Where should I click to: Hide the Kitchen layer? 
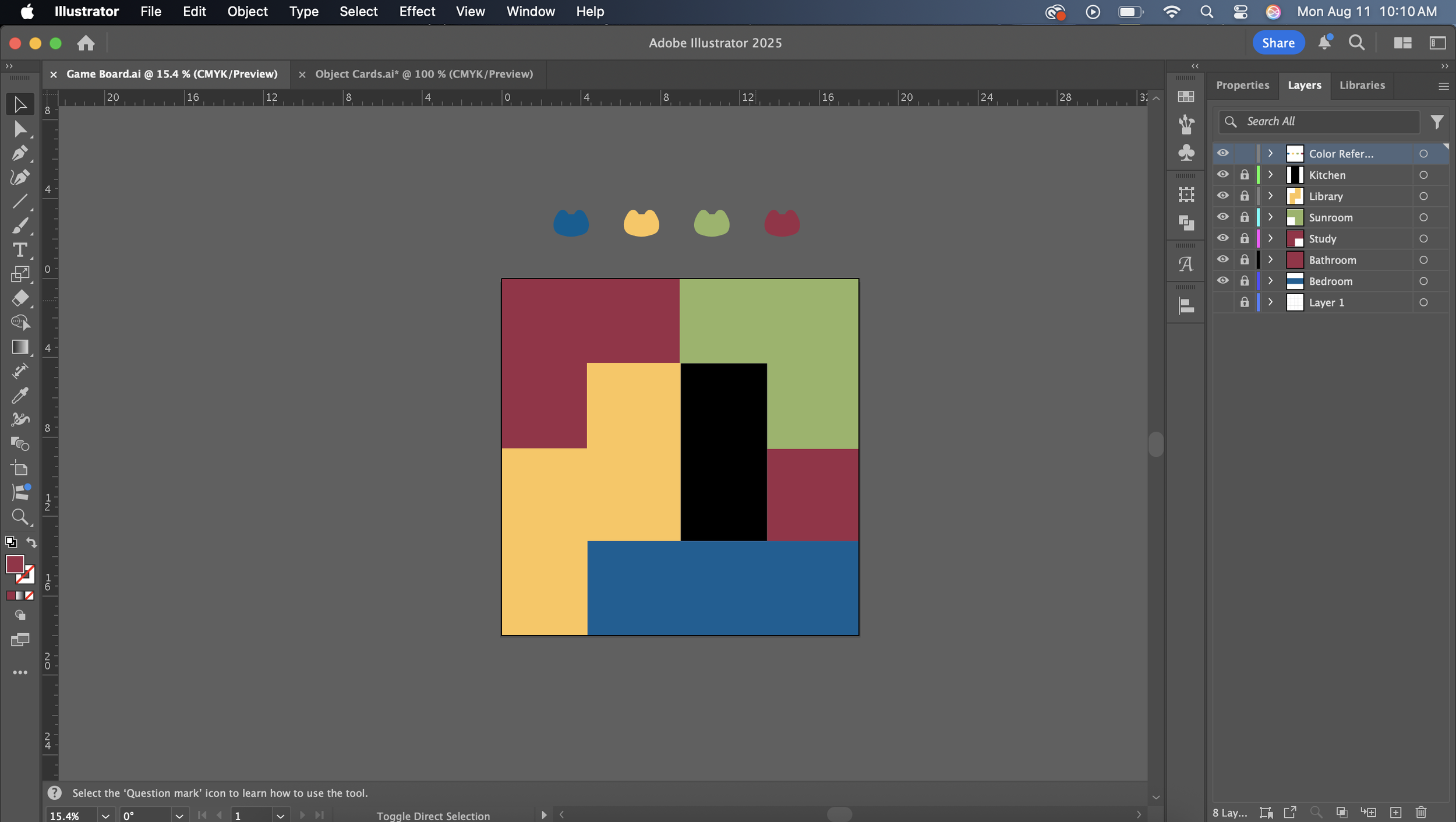click(1222, 175)
